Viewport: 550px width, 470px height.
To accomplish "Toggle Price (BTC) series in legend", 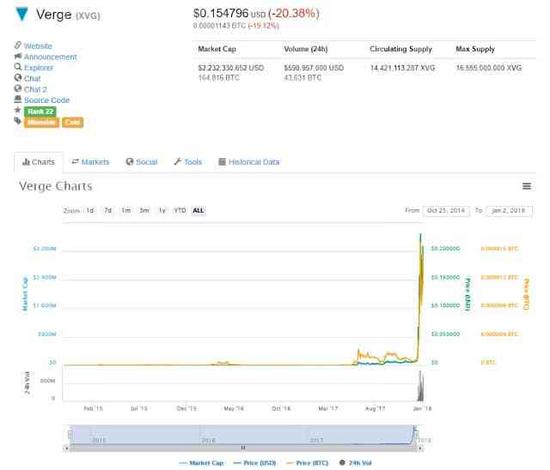I will tap(307, 463).
